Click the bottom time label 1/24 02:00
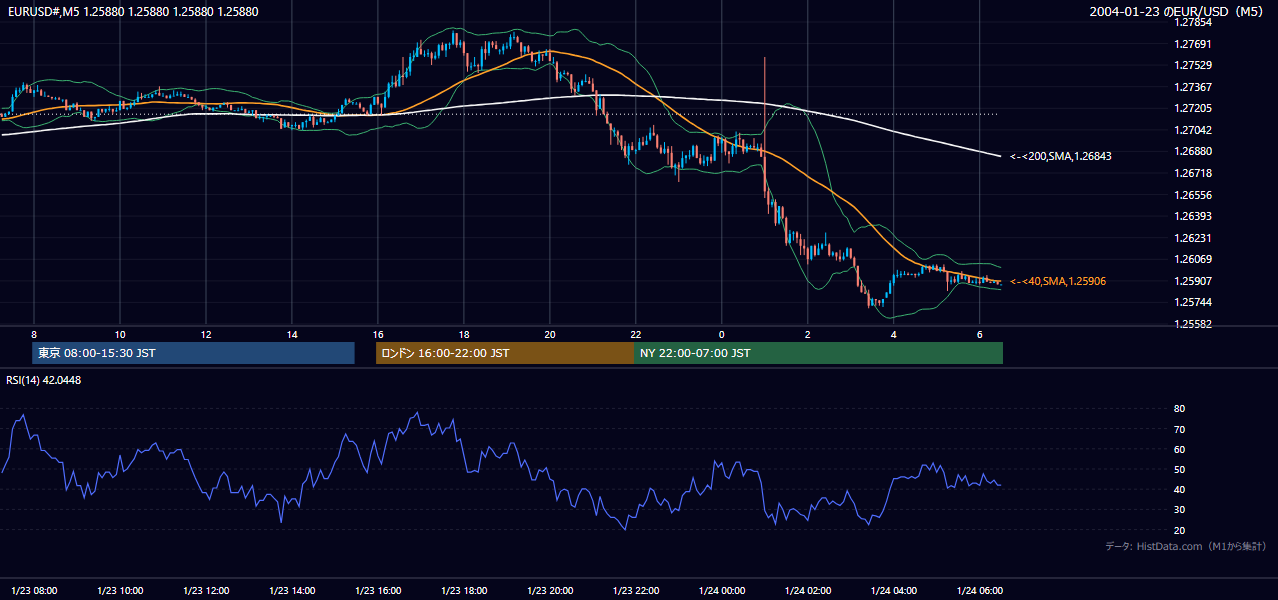Screen dimensions: 1278x600 tap(808, 590)
